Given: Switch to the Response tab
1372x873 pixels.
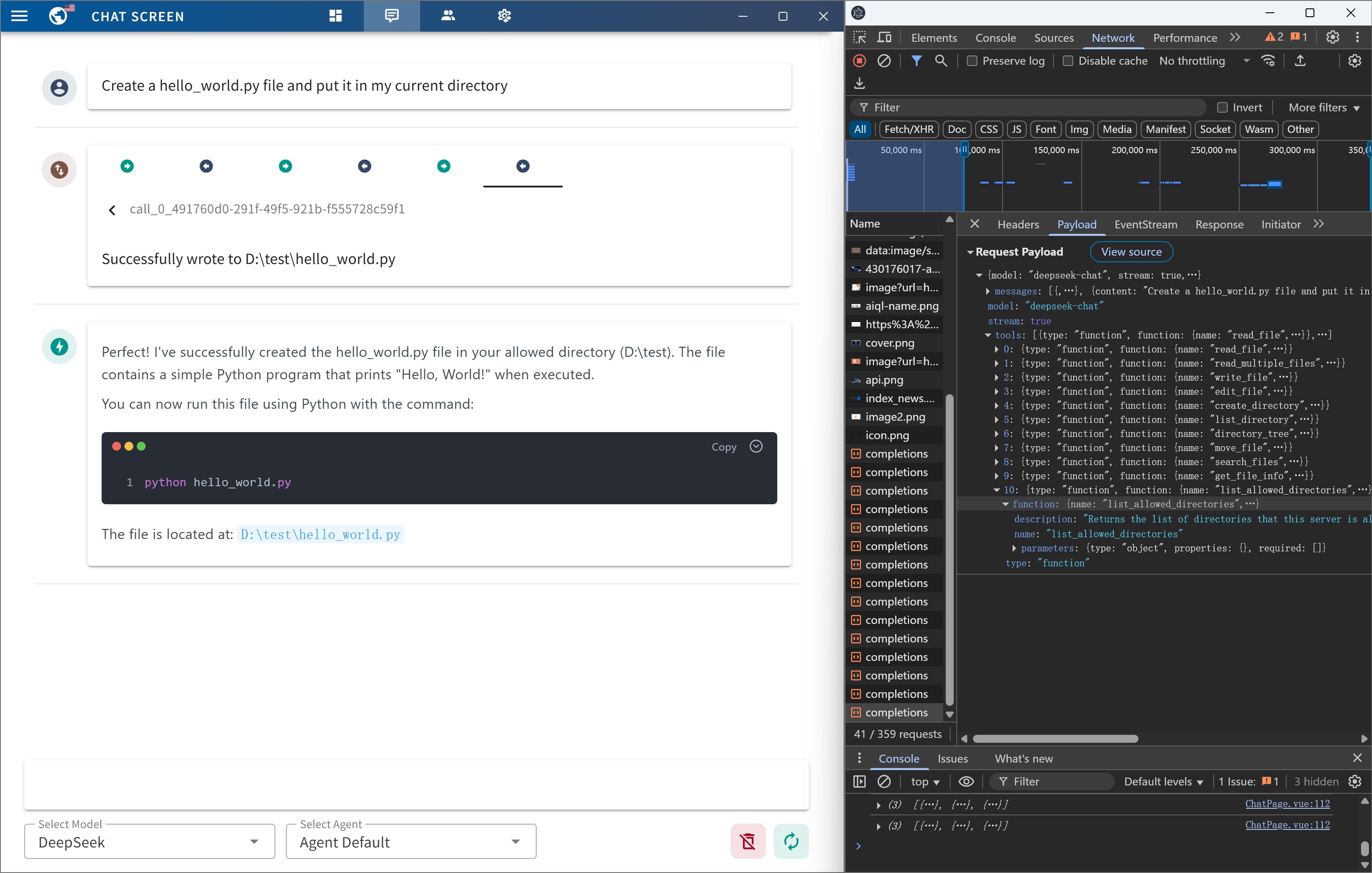Looking at the screenshot, I should (x=1219, y=224).
